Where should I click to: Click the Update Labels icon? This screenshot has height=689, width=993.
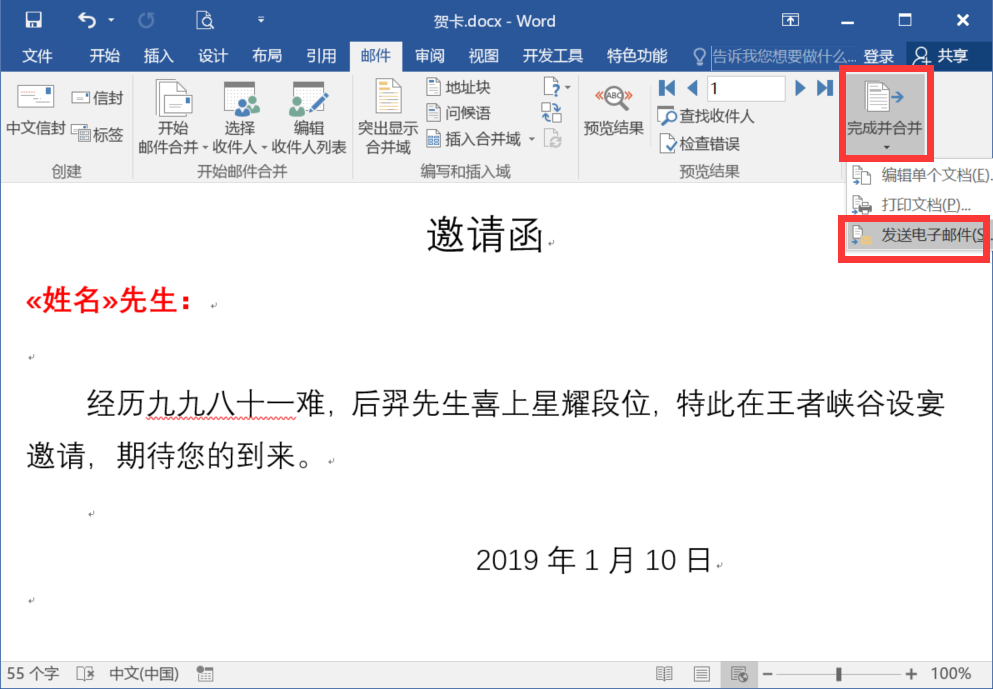click(x=552, y=139)
